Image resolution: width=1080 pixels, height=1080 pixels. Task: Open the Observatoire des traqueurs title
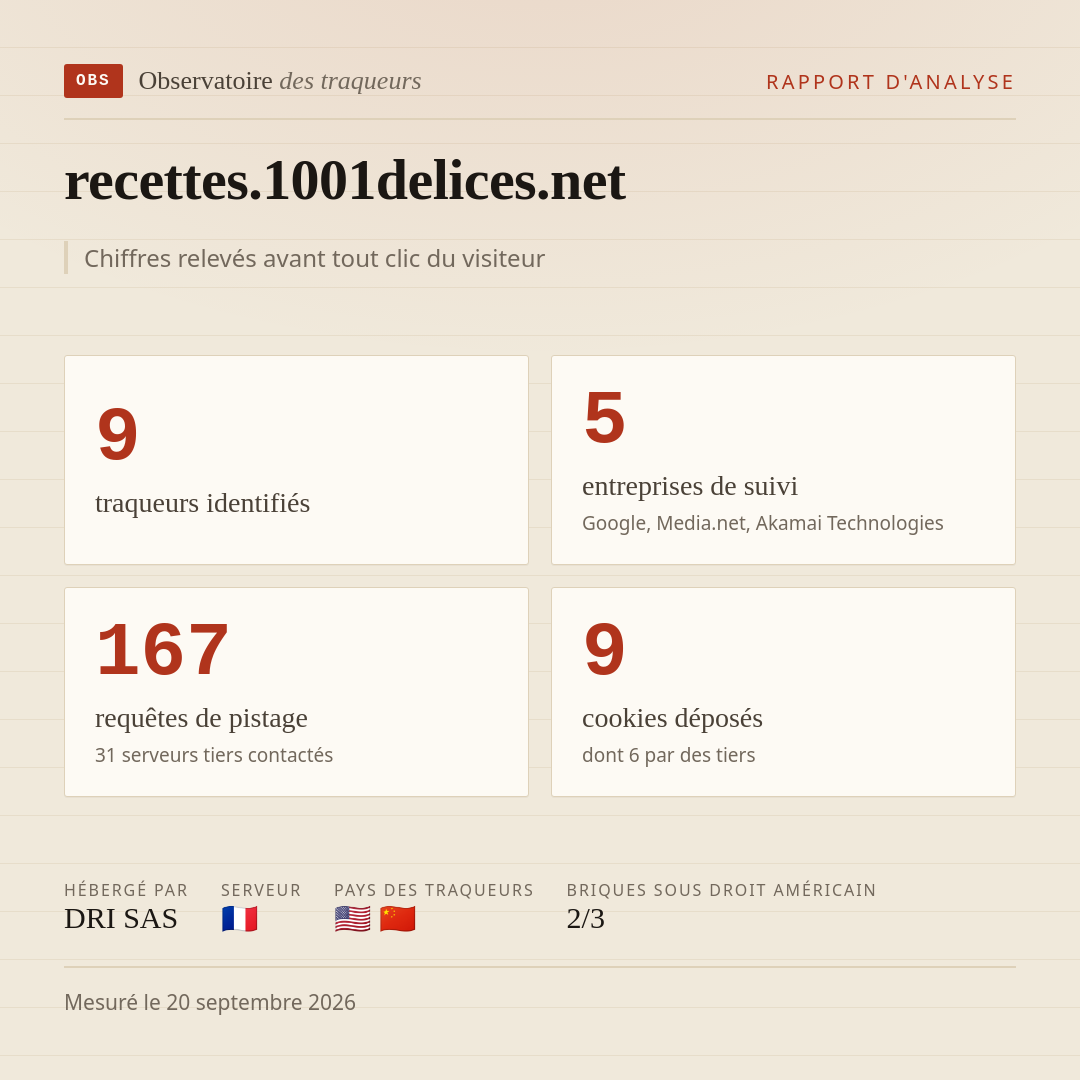(x=280, y=81)
